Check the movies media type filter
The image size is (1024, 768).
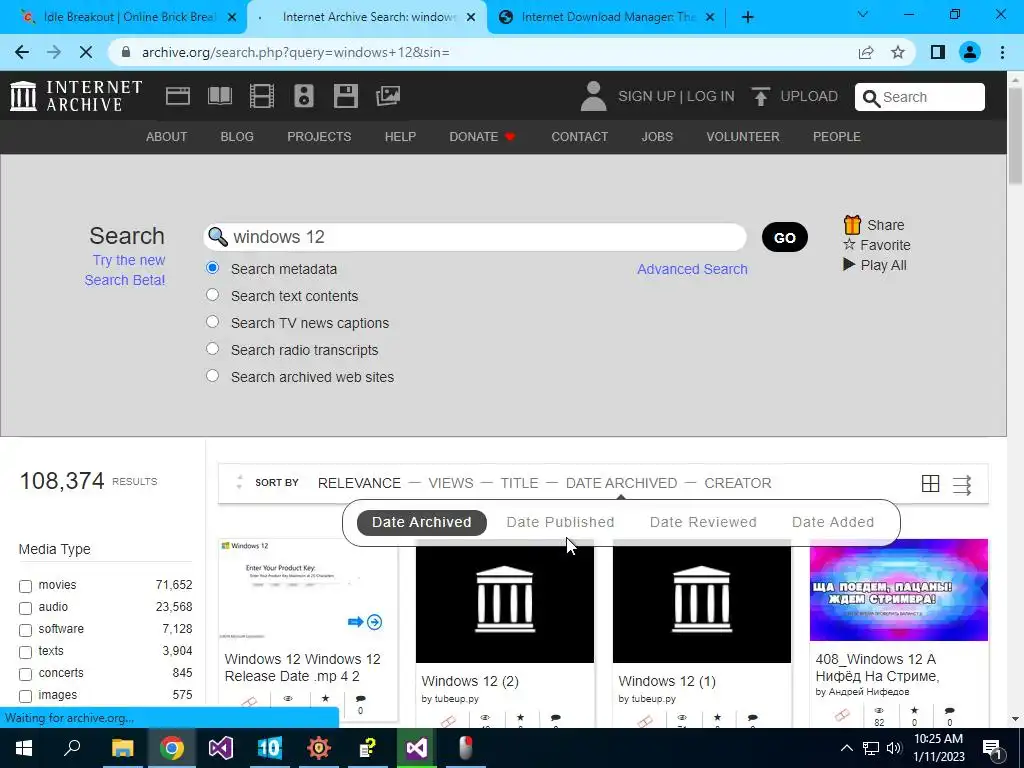25,586
